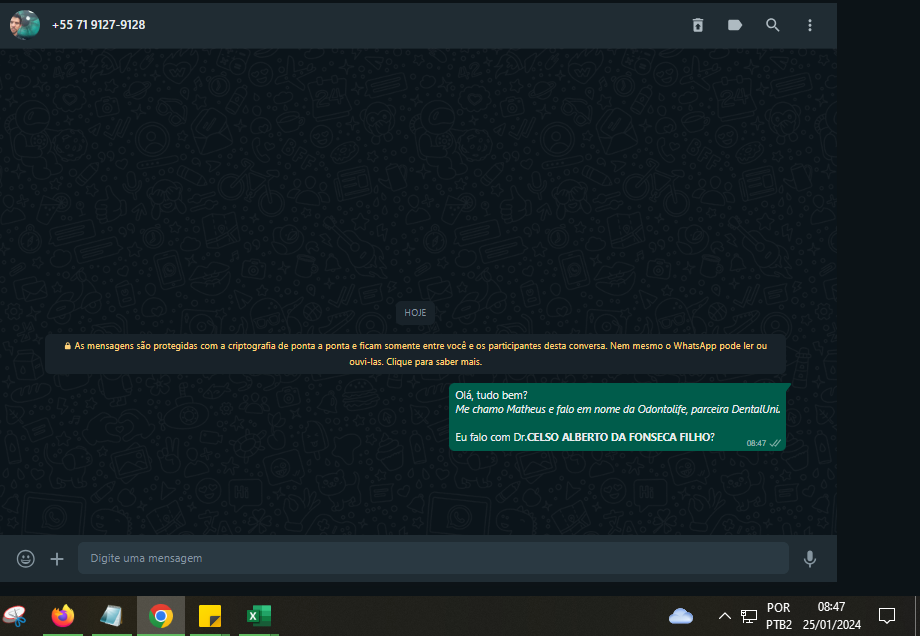Select the sent message mentioning CELSO ALBERTO DA FONSECA FILHO
The width and height of the screenshot is (920, 636).
click(617, 417)
